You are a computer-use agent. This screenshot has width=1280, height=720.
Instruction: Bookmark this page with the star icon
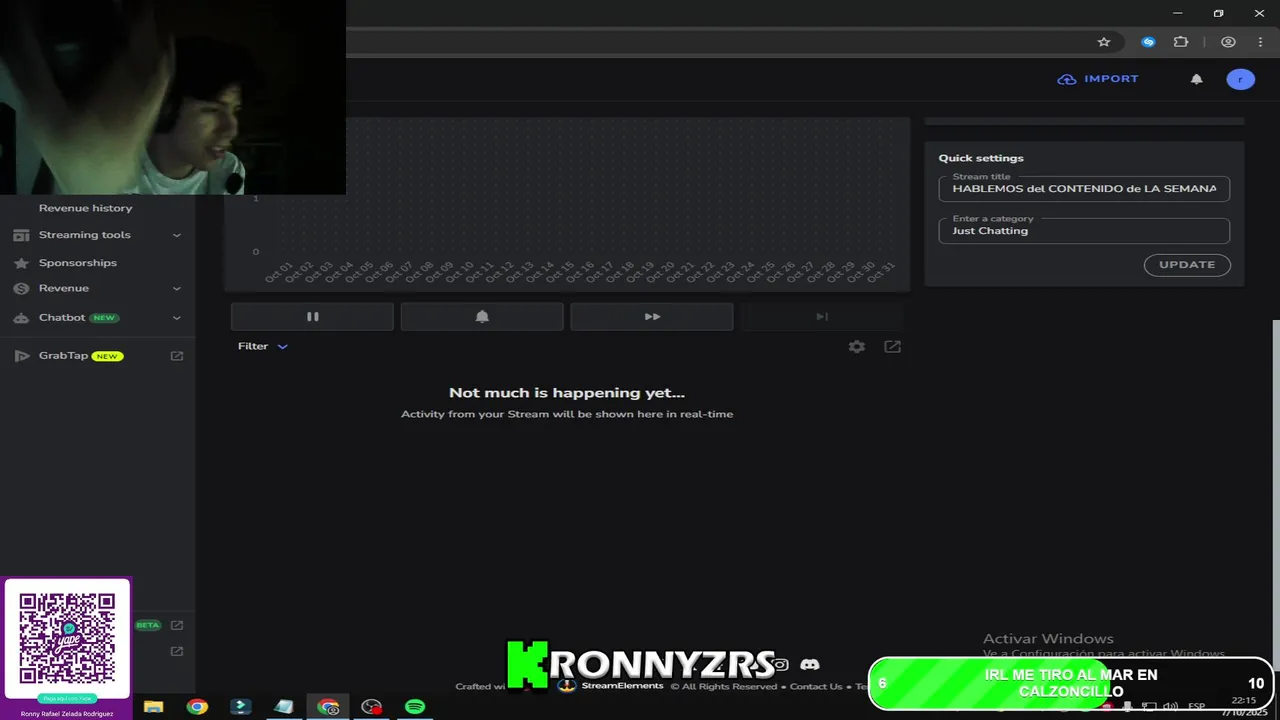pos(1104,42)
